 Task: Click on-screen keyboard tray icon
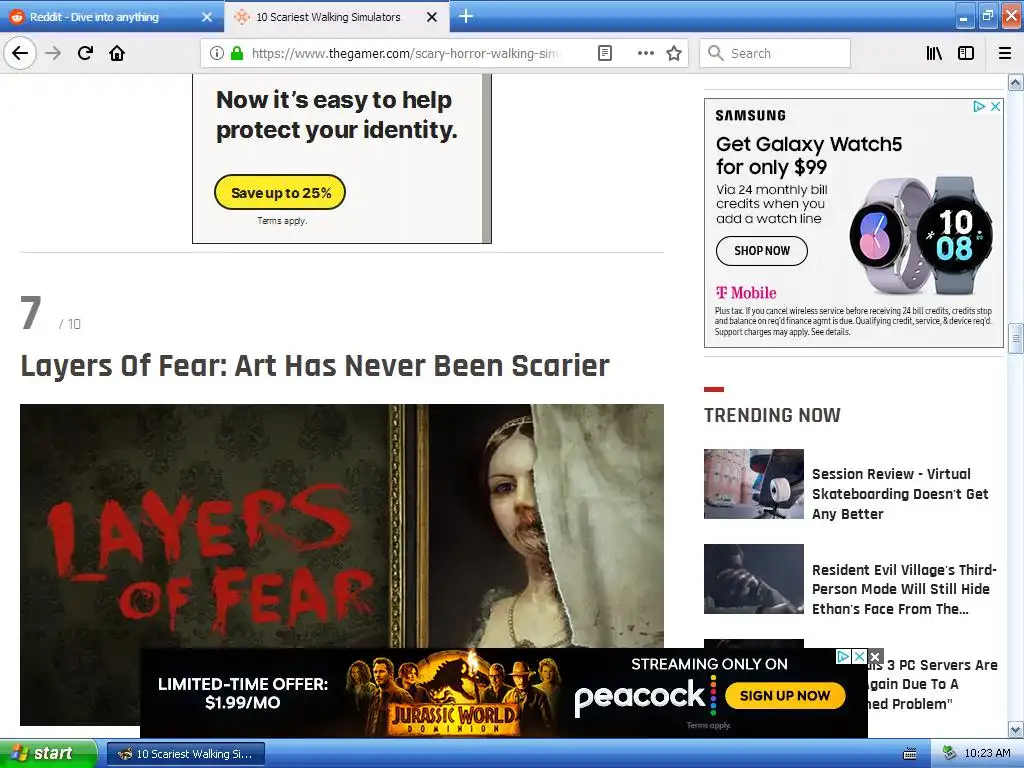[x=910, y=754]
